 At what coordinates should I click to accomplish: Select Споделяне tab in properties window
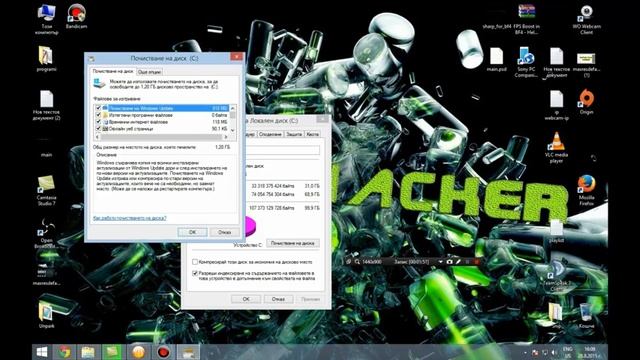click(270, 134)
